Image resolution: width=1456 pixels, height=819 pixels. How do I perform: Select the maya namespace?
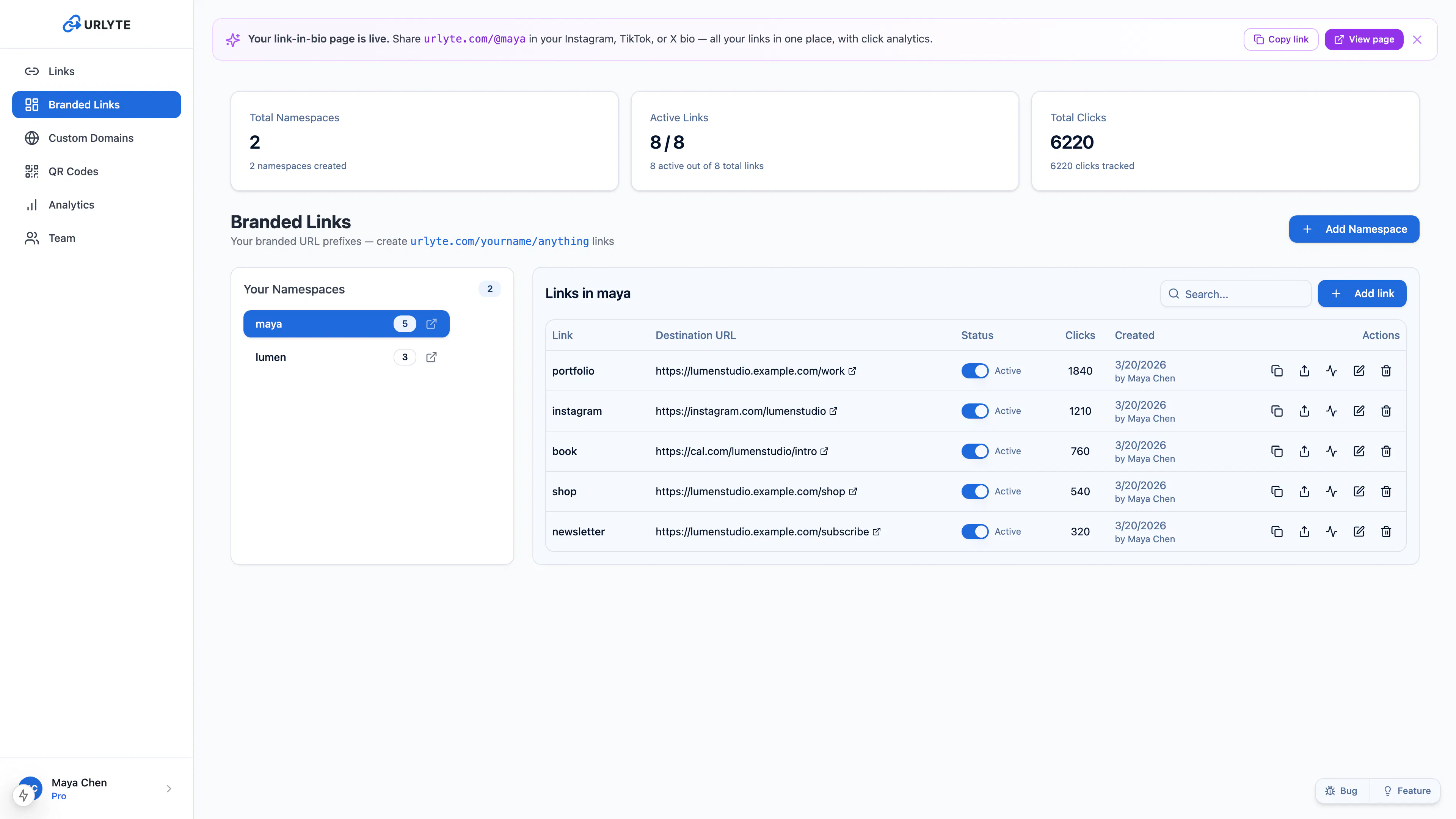[346, 324]
